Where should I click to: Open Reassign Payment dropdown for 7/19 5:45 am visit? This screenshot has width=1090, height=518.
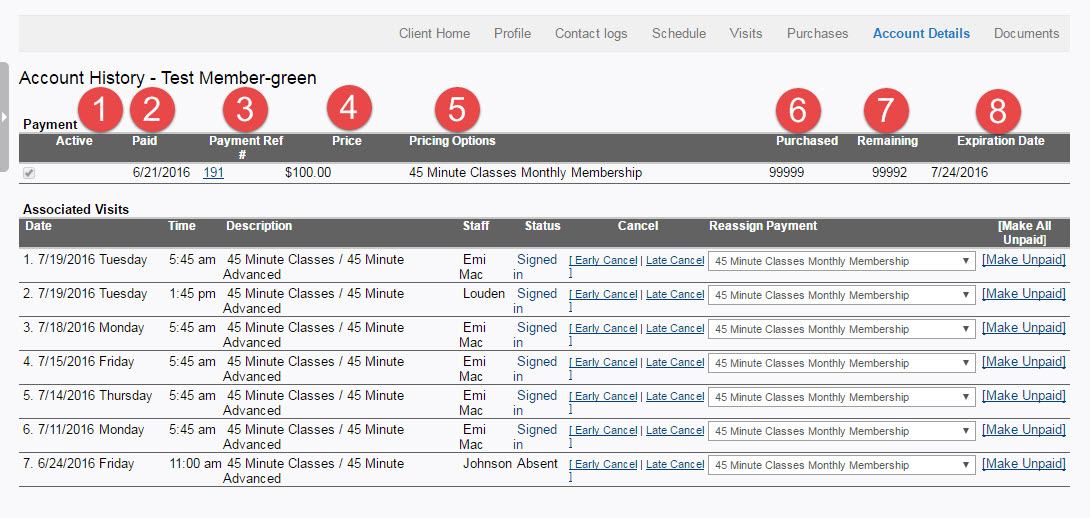click(841, 261)
